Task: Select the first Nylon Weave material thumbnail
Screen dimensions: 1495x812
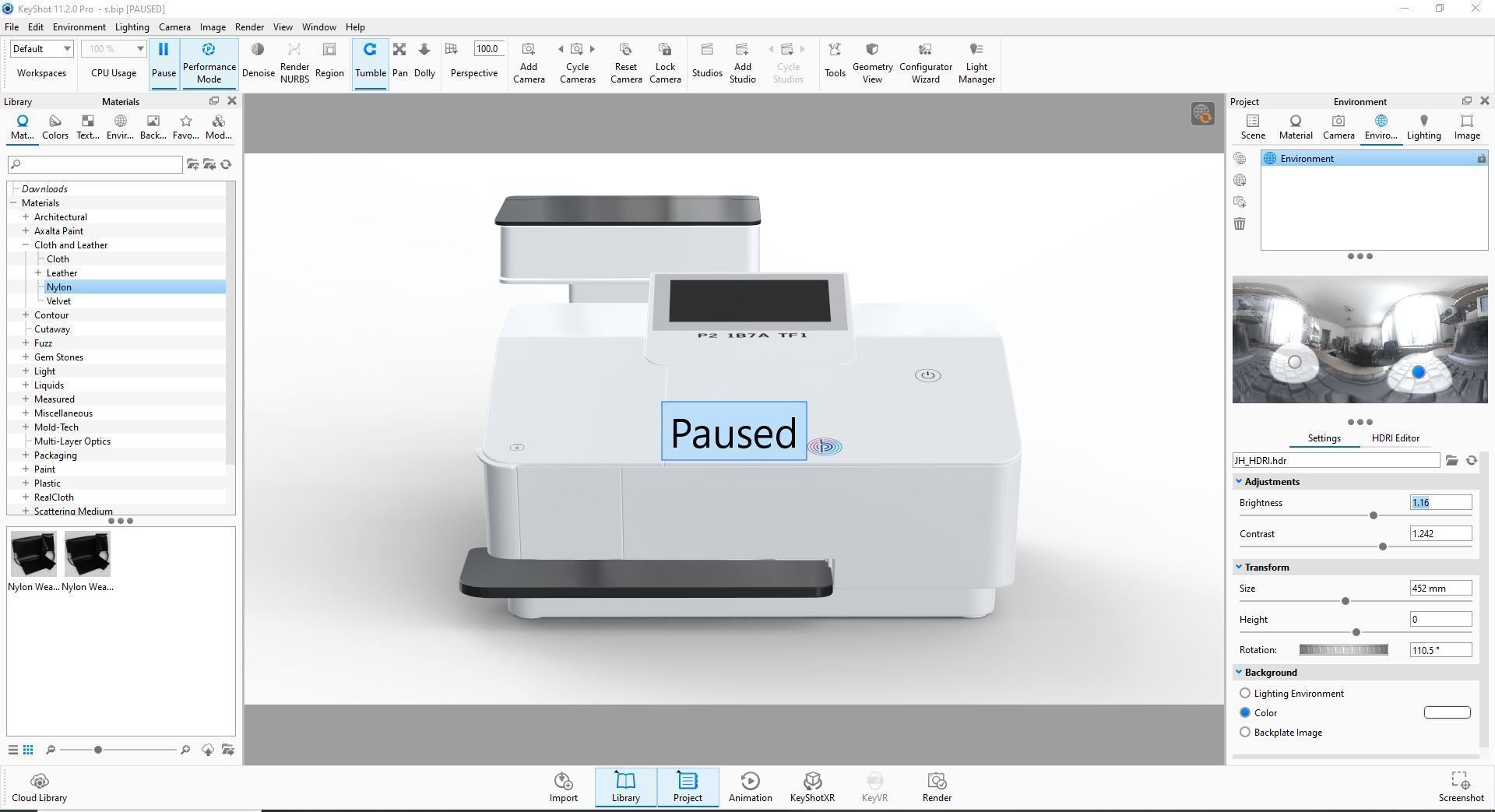Action: point(33,554)
